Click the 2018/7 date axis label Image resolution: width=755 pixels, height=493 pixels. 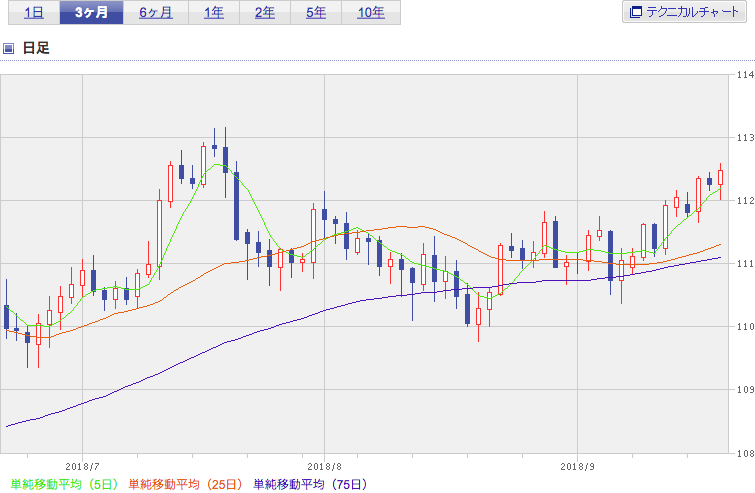tap(82, 467)
